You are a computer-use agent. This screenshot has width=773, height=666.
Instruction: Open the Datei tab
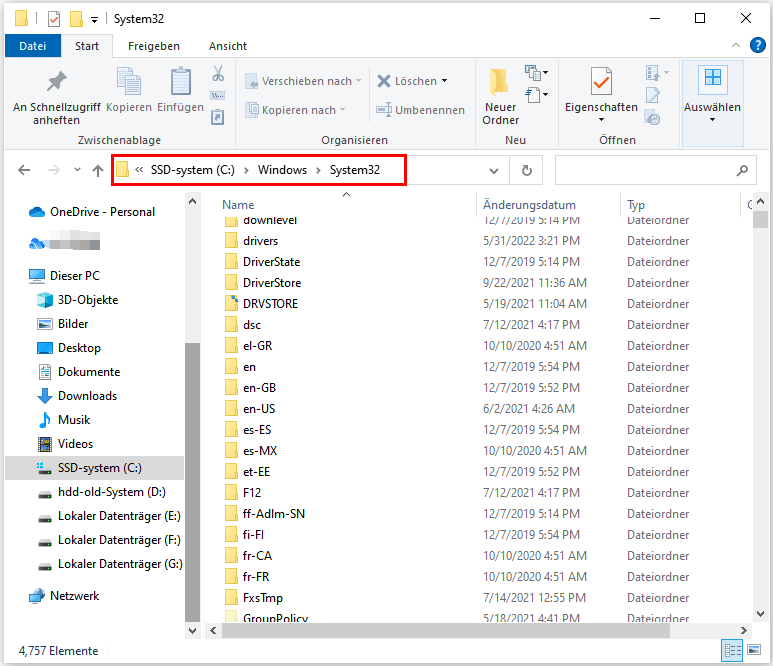pos(33,46)
